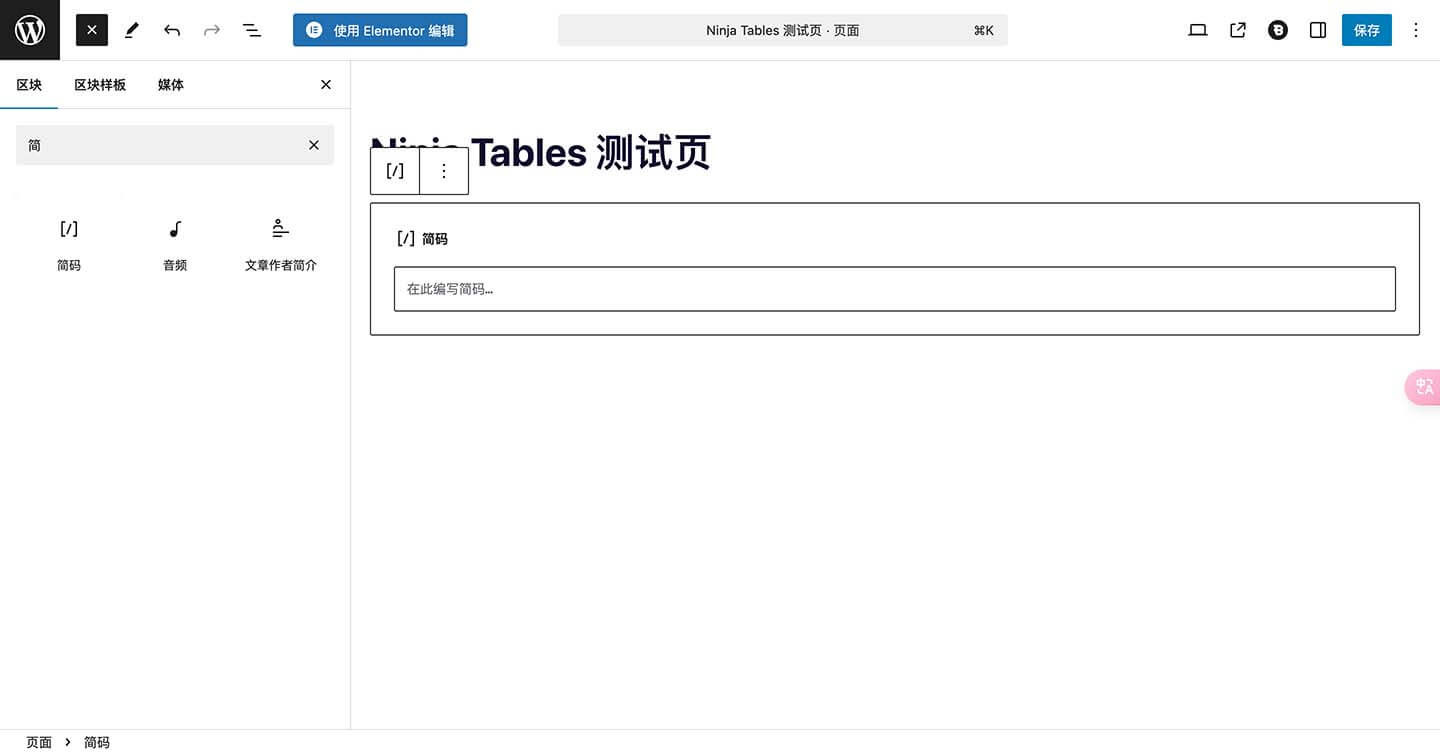Image resolution: width=1440 pixels, height=754 pixels.
Task: Clear the block search text
Action: [x=314, y=145]
